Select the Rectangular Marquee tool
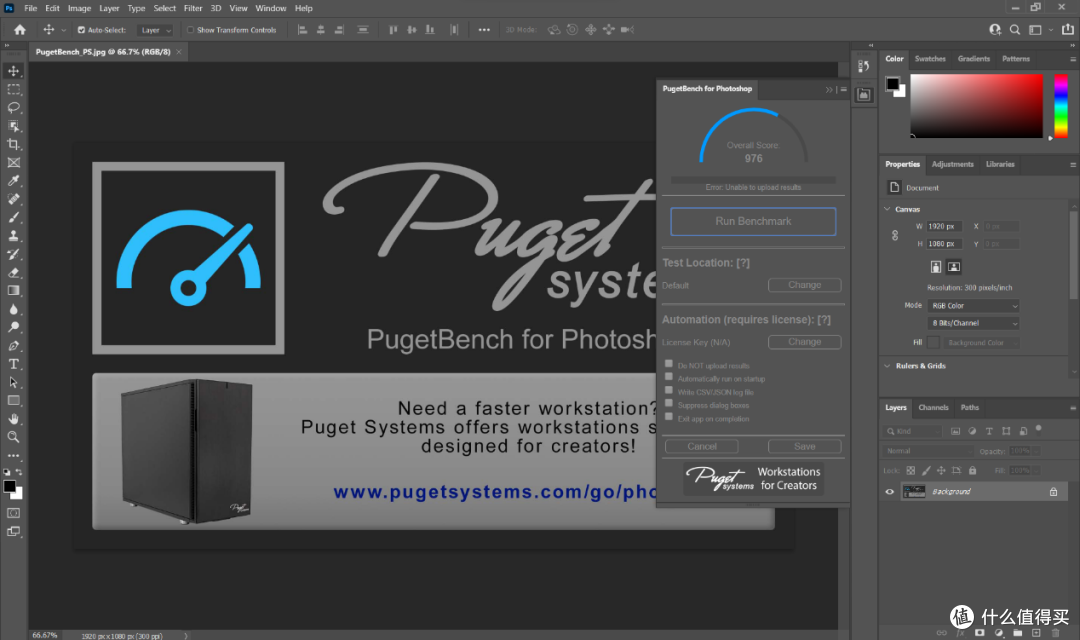 coord(13,90)
